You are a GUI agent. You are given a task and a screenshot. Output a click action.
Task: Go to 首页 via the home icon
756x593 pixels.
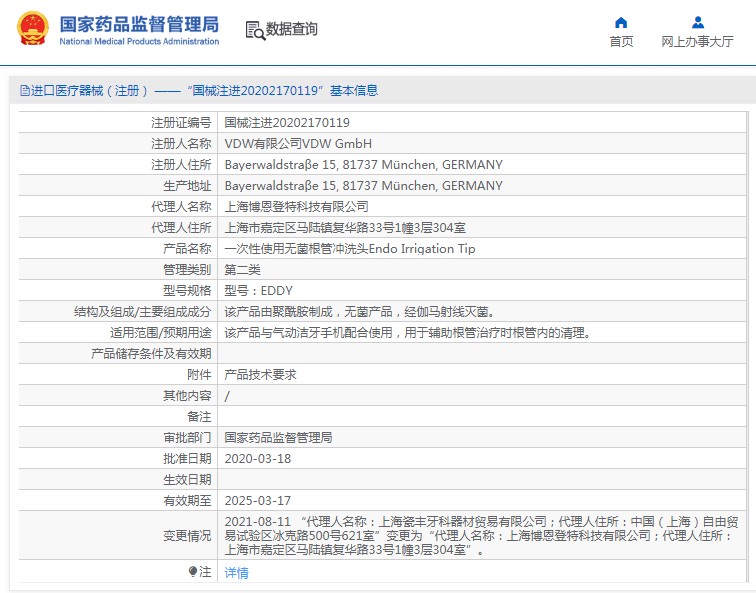(x=621, y=23)
